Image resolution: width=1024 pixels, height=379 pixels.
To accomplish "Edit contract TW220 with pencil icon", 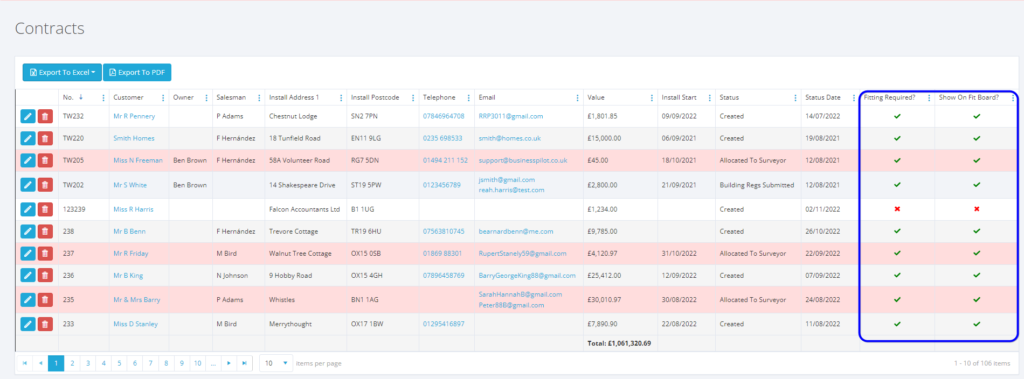I will coord(27,139).
